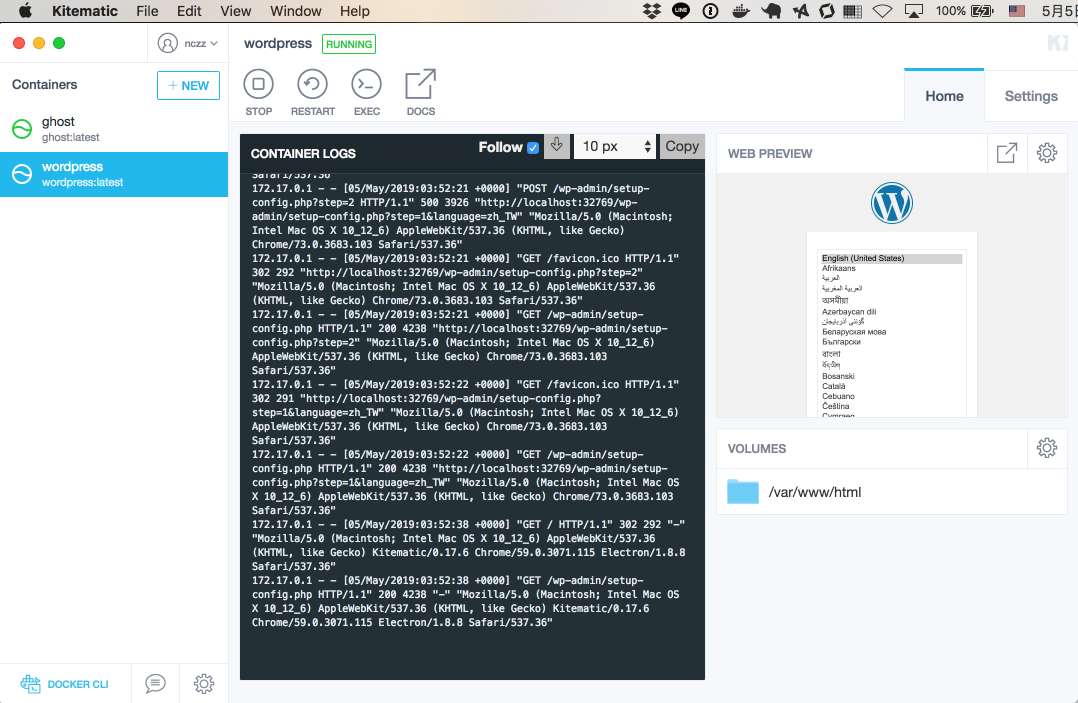Image resolution: width=1078 pixels, height=703 pixels.
Task: Open Dropbox in the menu bar
Action: pos(652,10)
